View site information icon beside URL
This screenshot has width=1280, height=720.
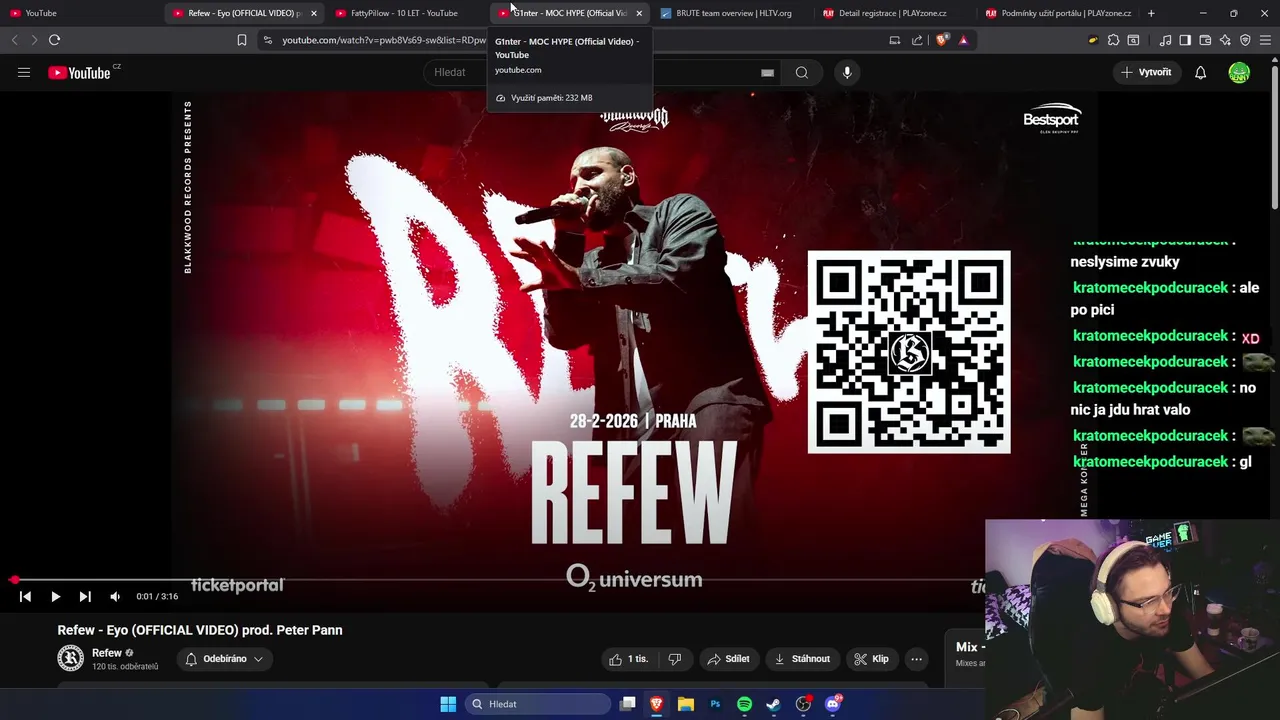267,40
